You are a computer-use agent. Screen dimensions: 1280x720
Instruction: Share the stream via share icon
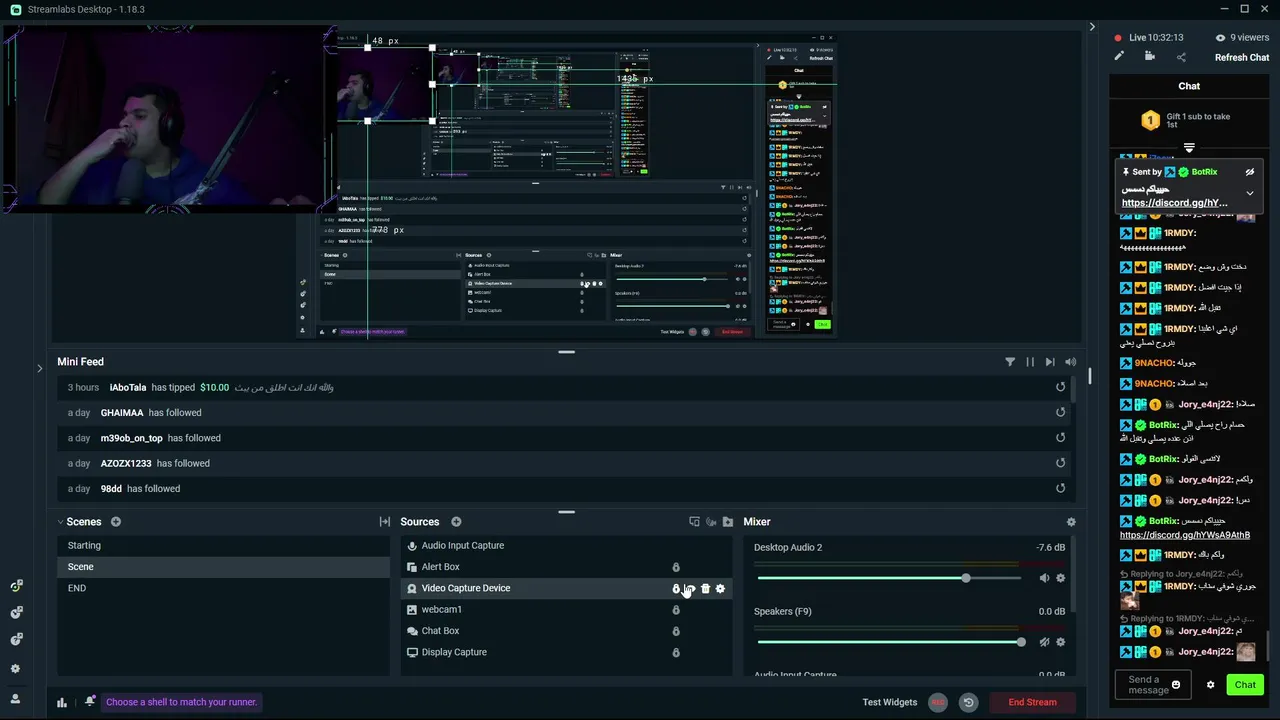tap(1181, 57)
